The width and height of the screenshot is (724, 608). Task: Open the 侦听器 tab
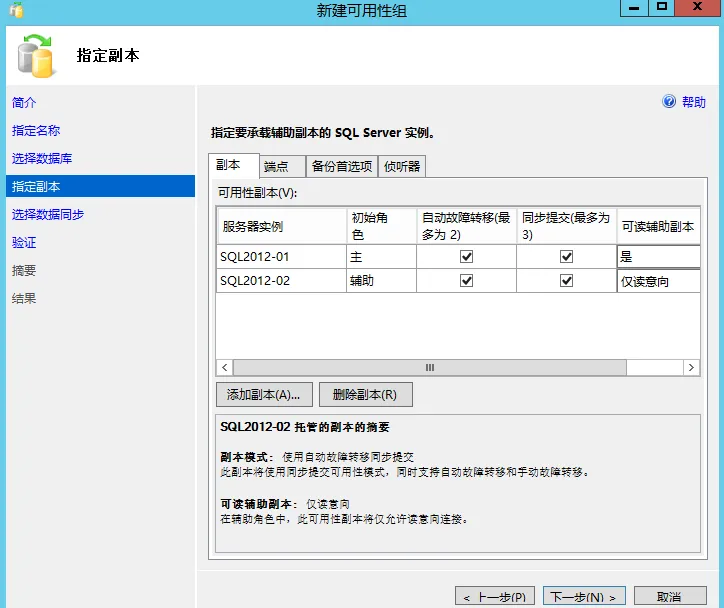[402, 166]
